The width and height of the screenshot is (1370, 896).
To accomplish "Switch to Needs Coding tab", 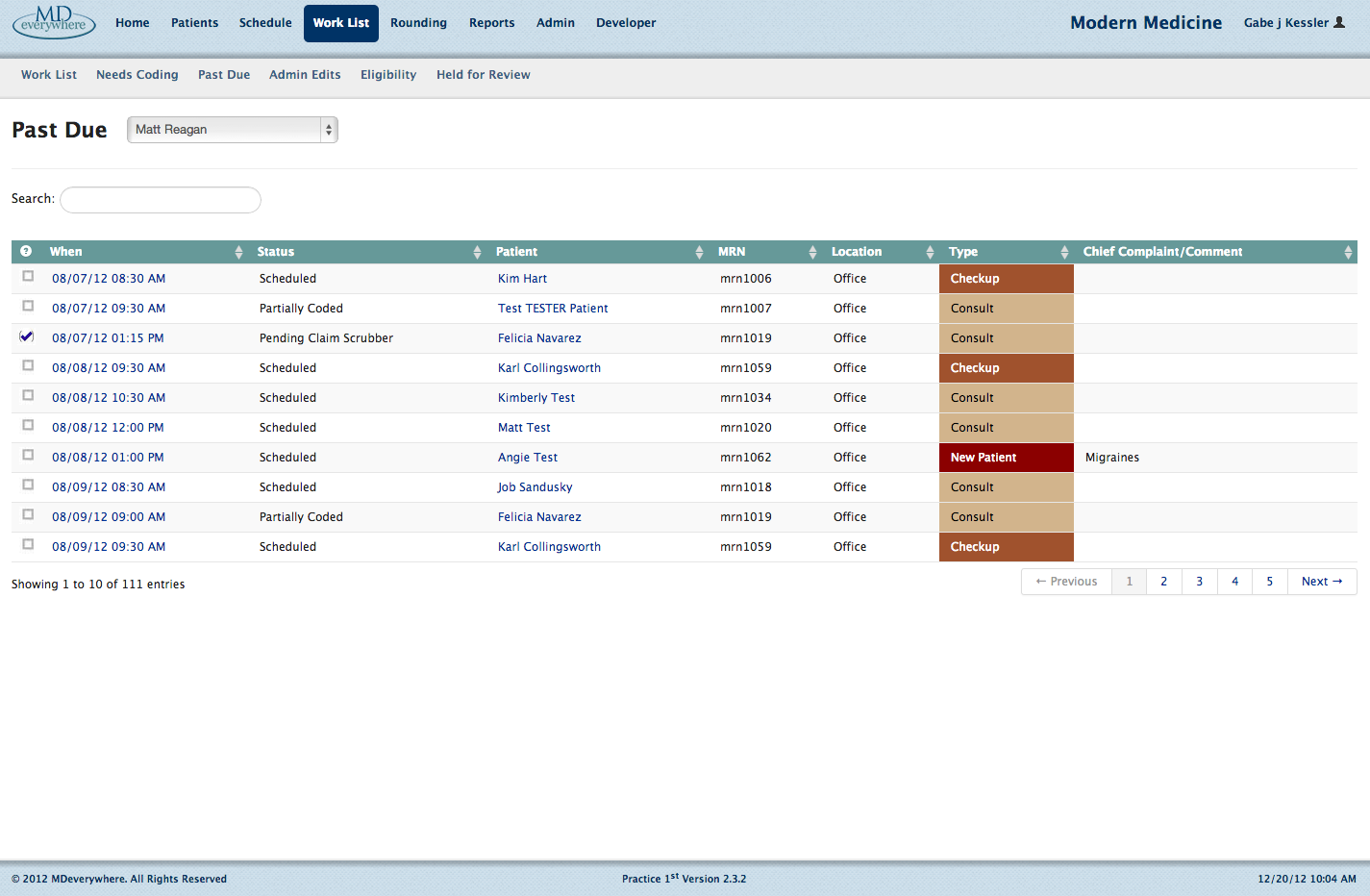I will (137, 75).
